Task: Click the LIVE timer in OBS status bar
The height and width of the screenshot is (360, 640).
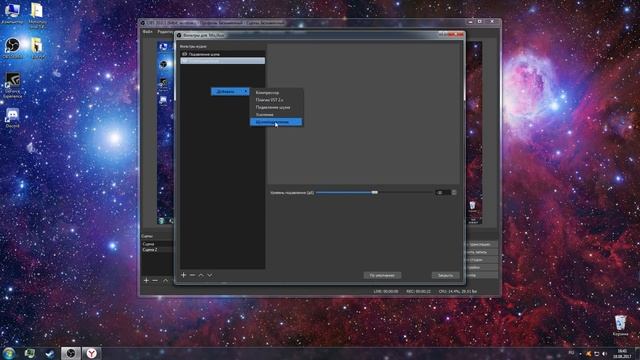Action: [x=386, y=291]
